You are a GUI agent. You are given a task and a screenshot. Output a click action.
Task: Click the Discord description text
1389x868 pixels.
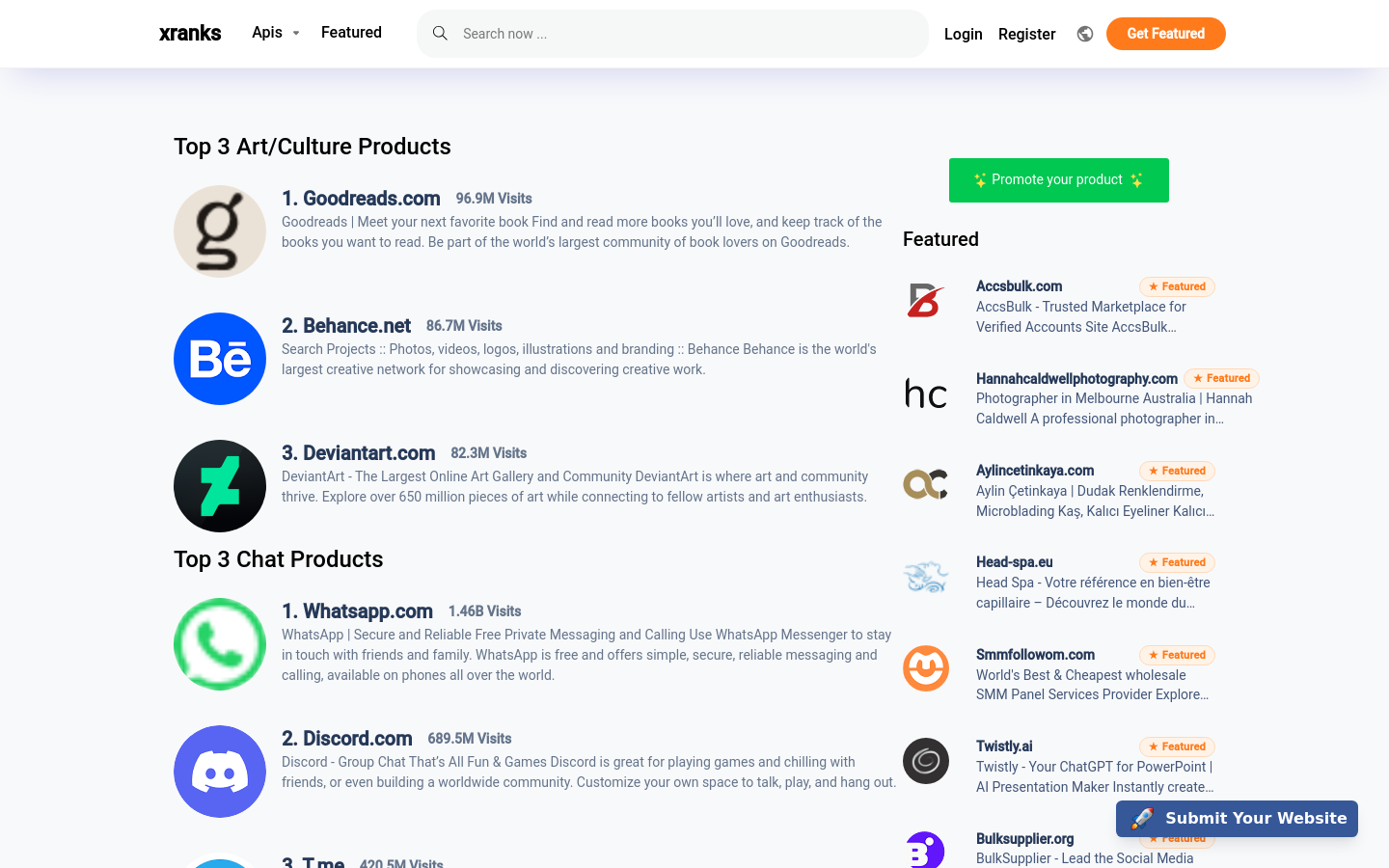(x=589, y=773)
